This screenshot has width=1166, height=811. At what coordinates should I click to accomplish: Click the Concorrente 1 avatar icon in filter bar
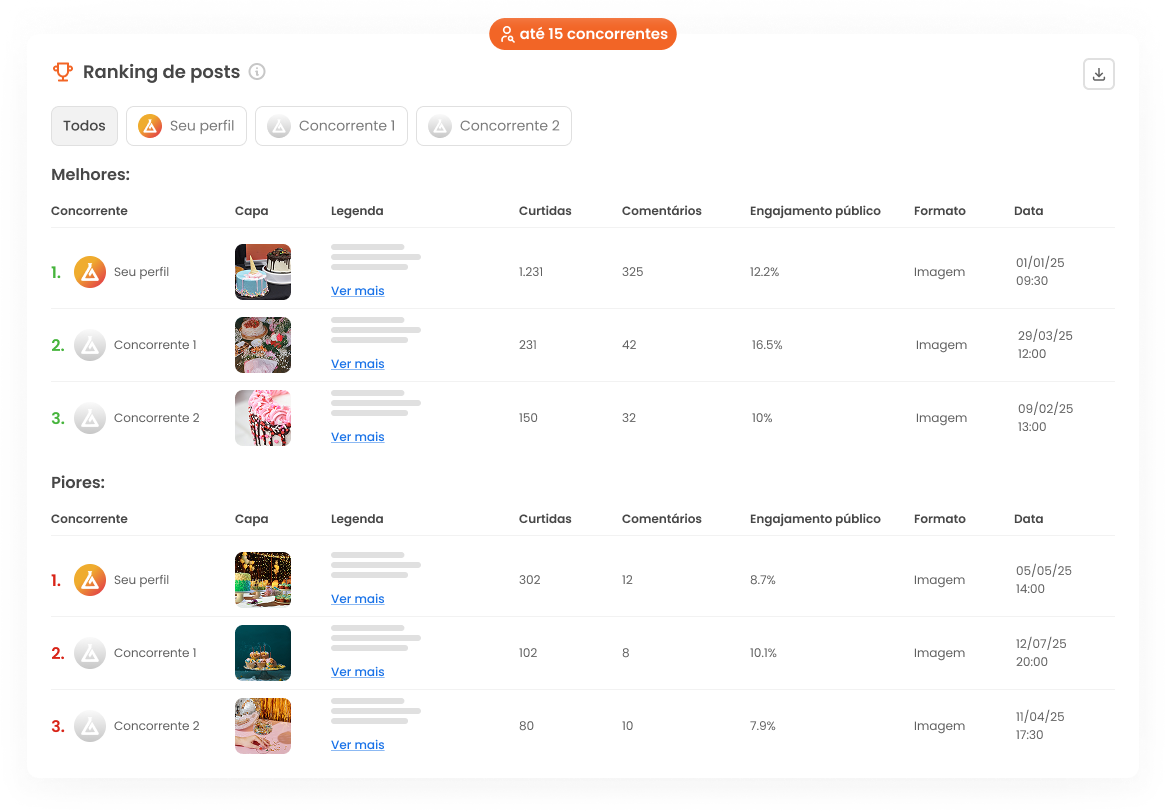pos(277,126)
